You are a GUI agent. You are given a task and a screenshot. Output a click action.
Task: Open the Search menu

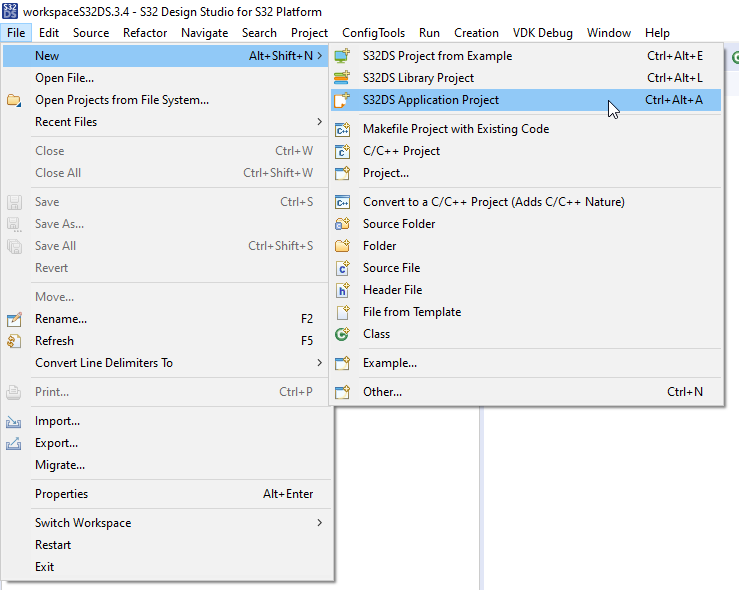click(259, 33)
